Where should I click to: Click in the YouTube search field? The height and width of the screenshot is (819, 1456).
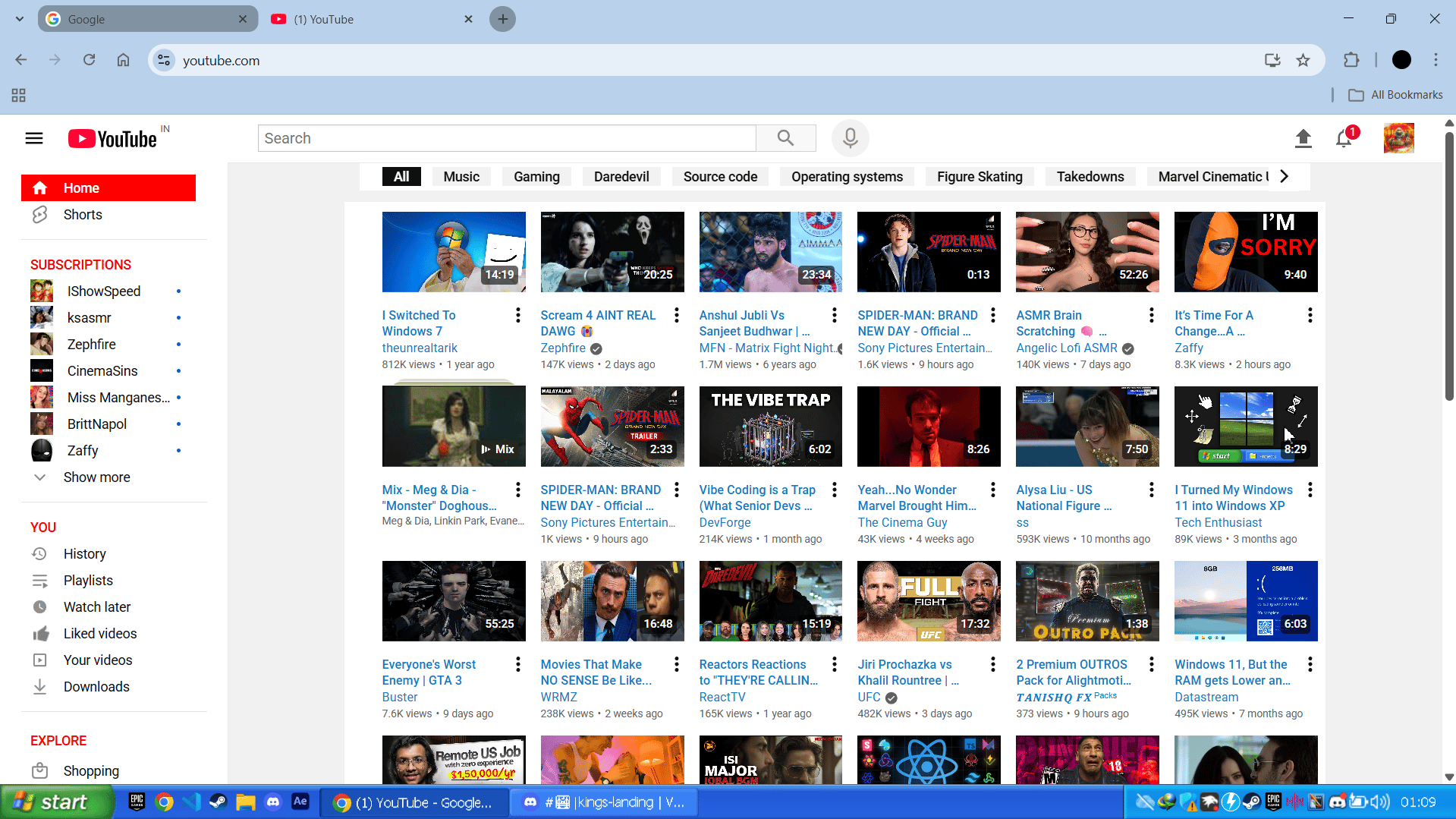(x=507, y=138)
